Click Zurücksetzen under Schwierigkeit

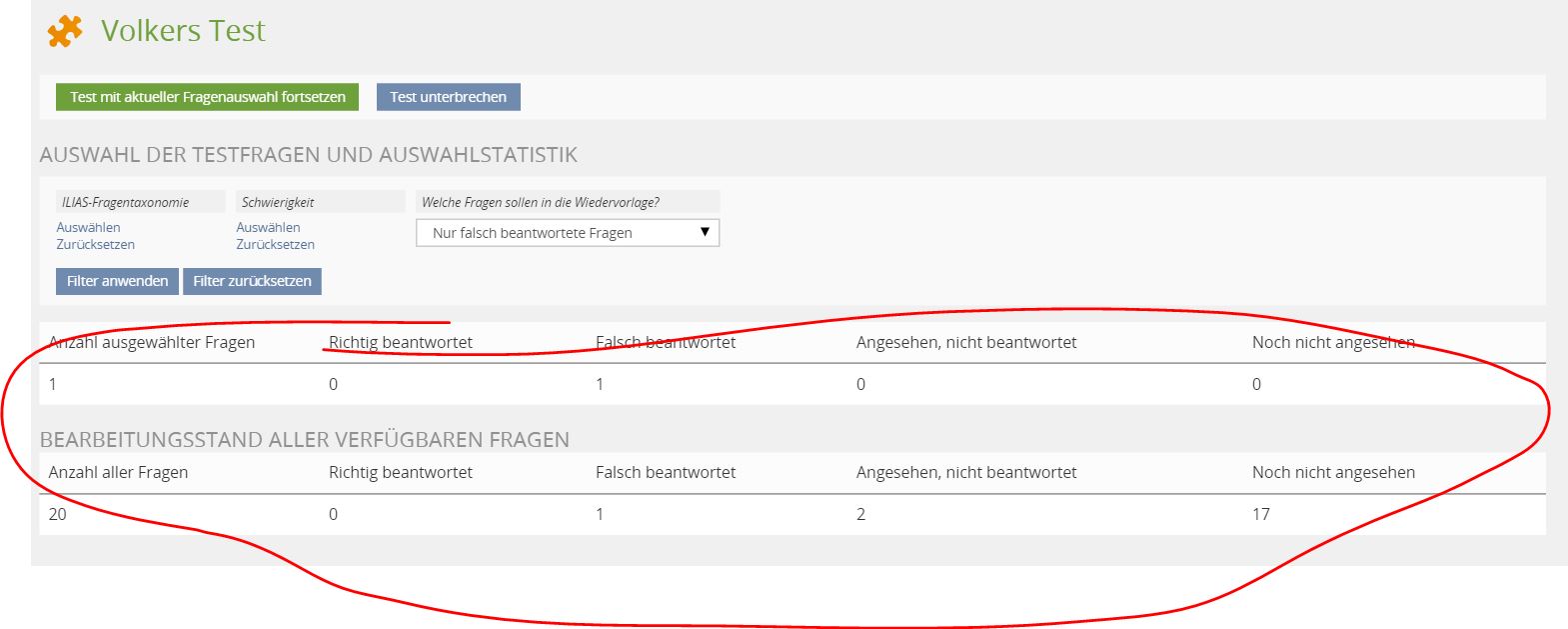click(275, 244)
